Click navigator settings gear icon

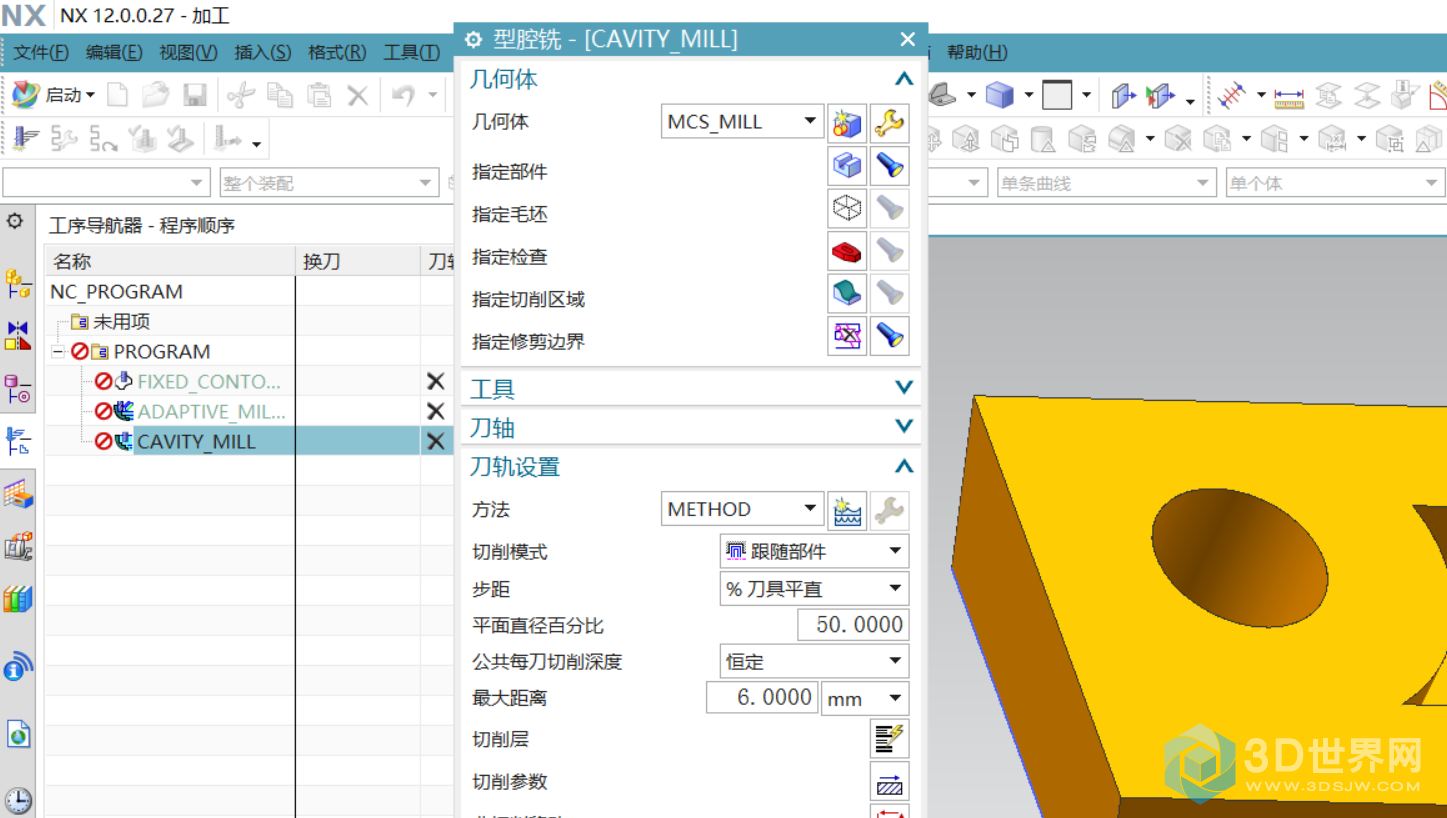tap(15, 220)
